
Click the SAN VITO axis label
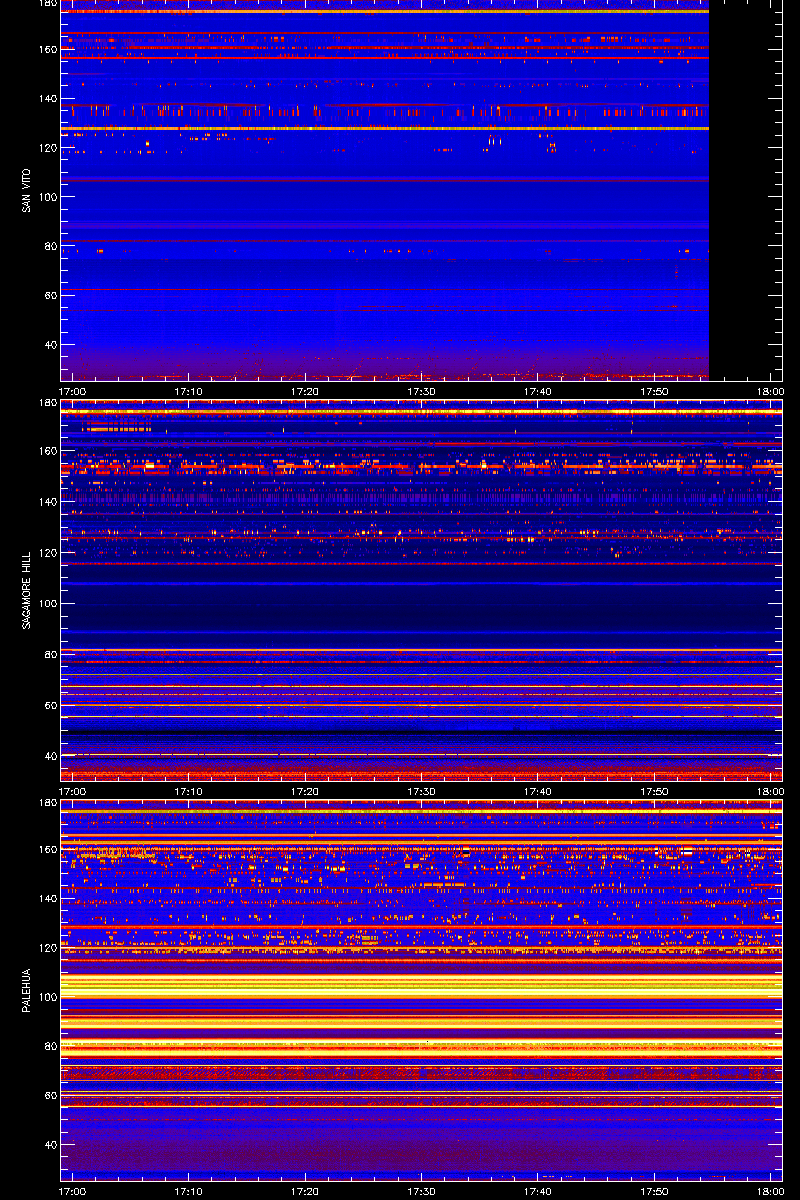click(x=26, y=190)
